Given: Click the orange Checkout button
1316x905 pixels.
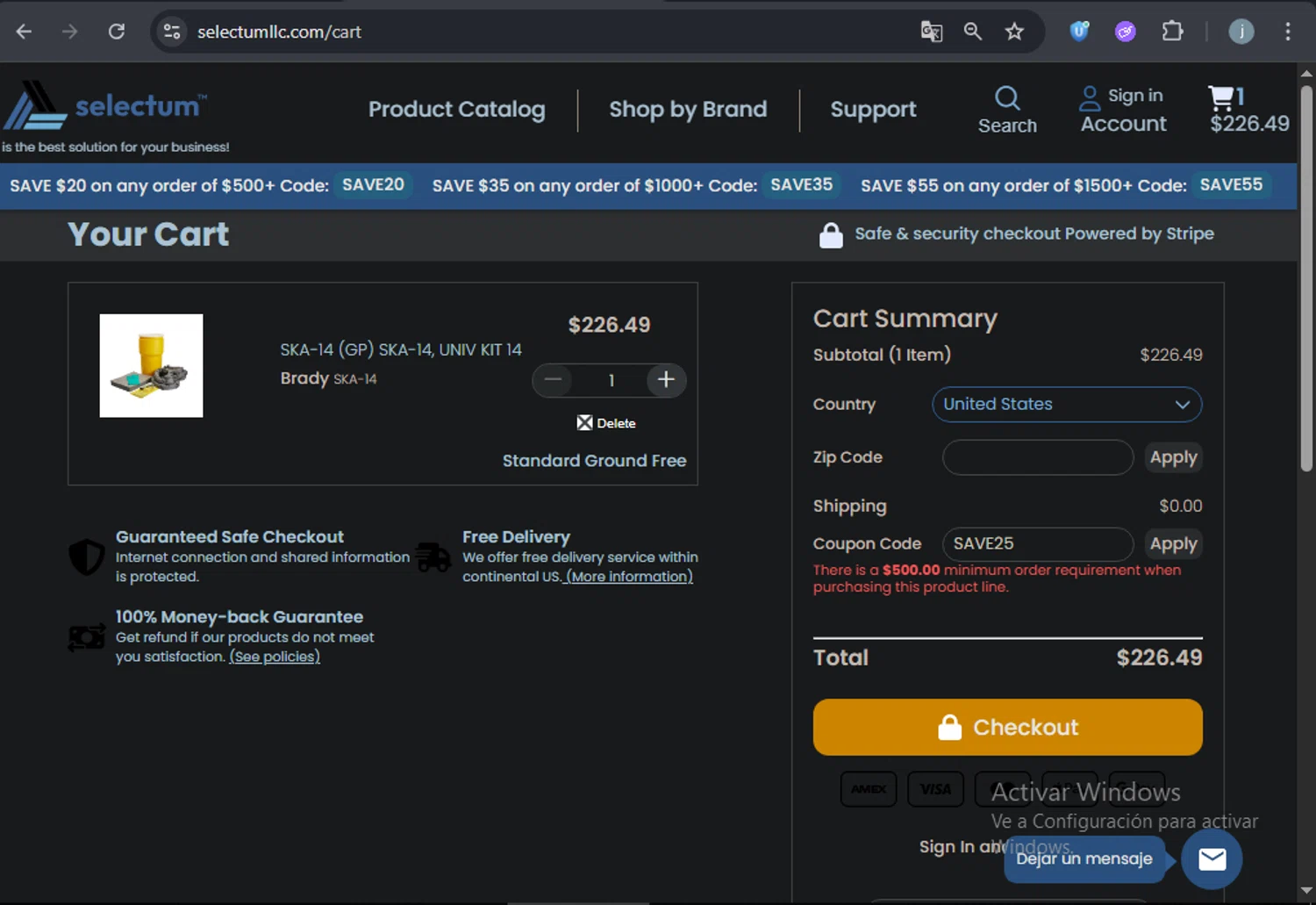Looking at the screenshot, I should click(x=1007, y=727).
